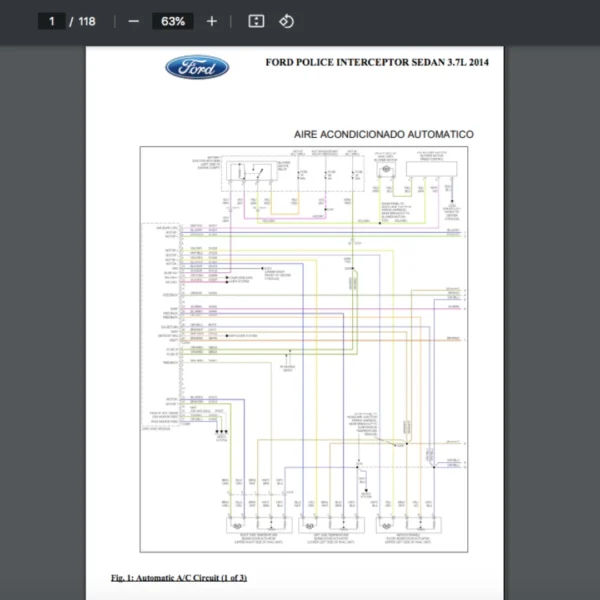Click the fit to page icon
This screenshot has height=600, width=600.
tap(256, 21)
